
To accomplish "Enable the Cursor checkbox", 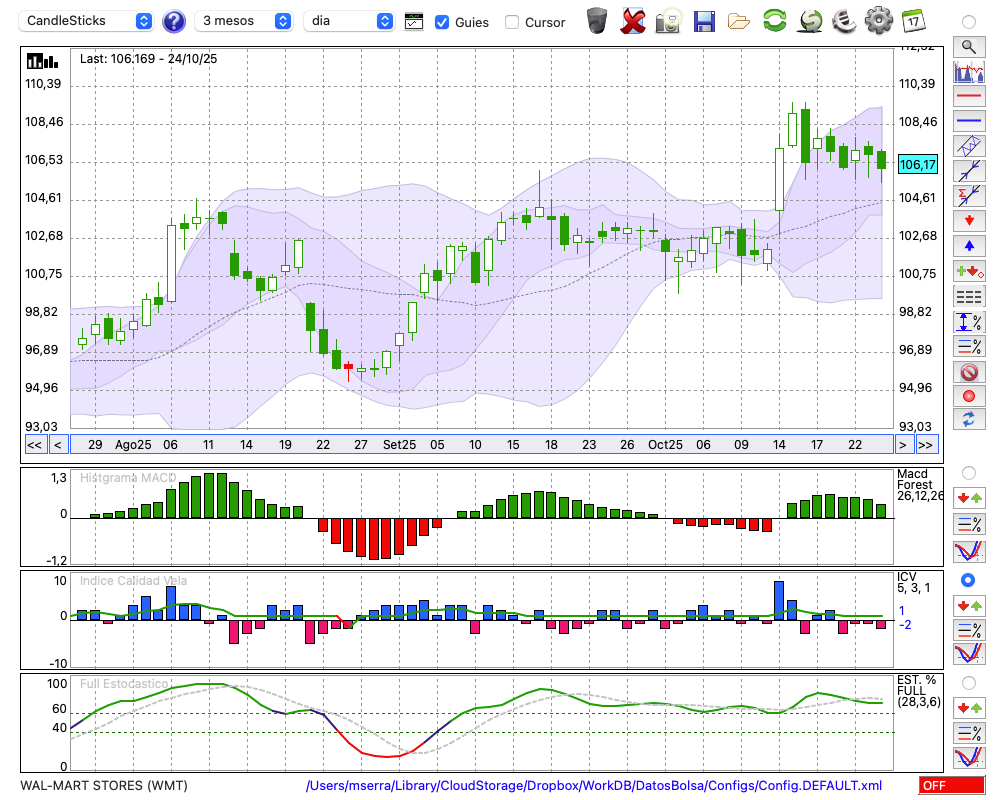I will tap(512, 21).
